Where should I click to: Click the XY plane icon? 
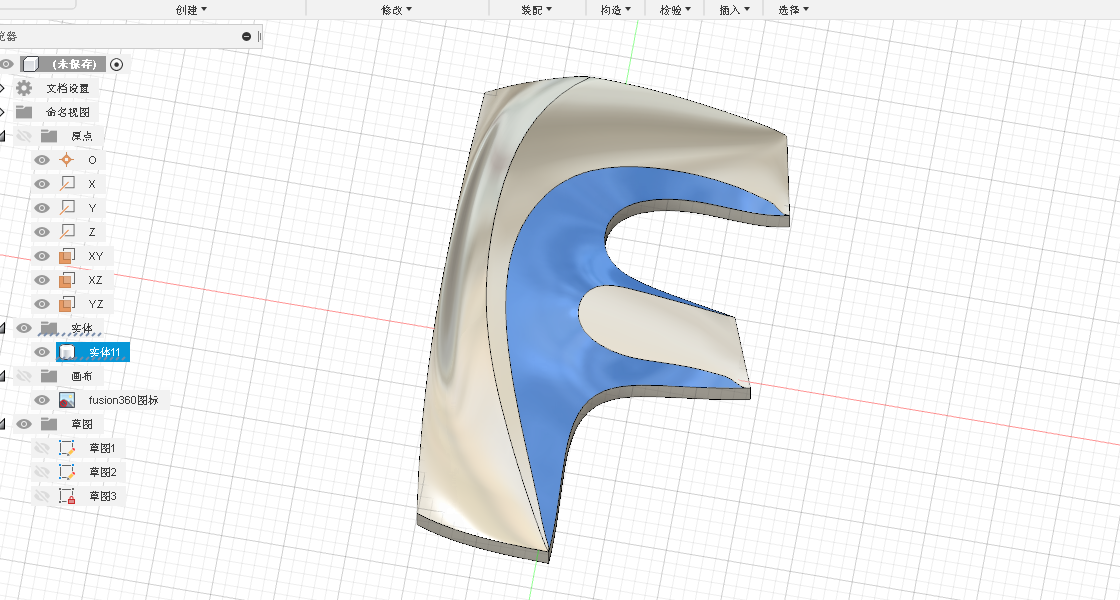click(x=66, y=256)
